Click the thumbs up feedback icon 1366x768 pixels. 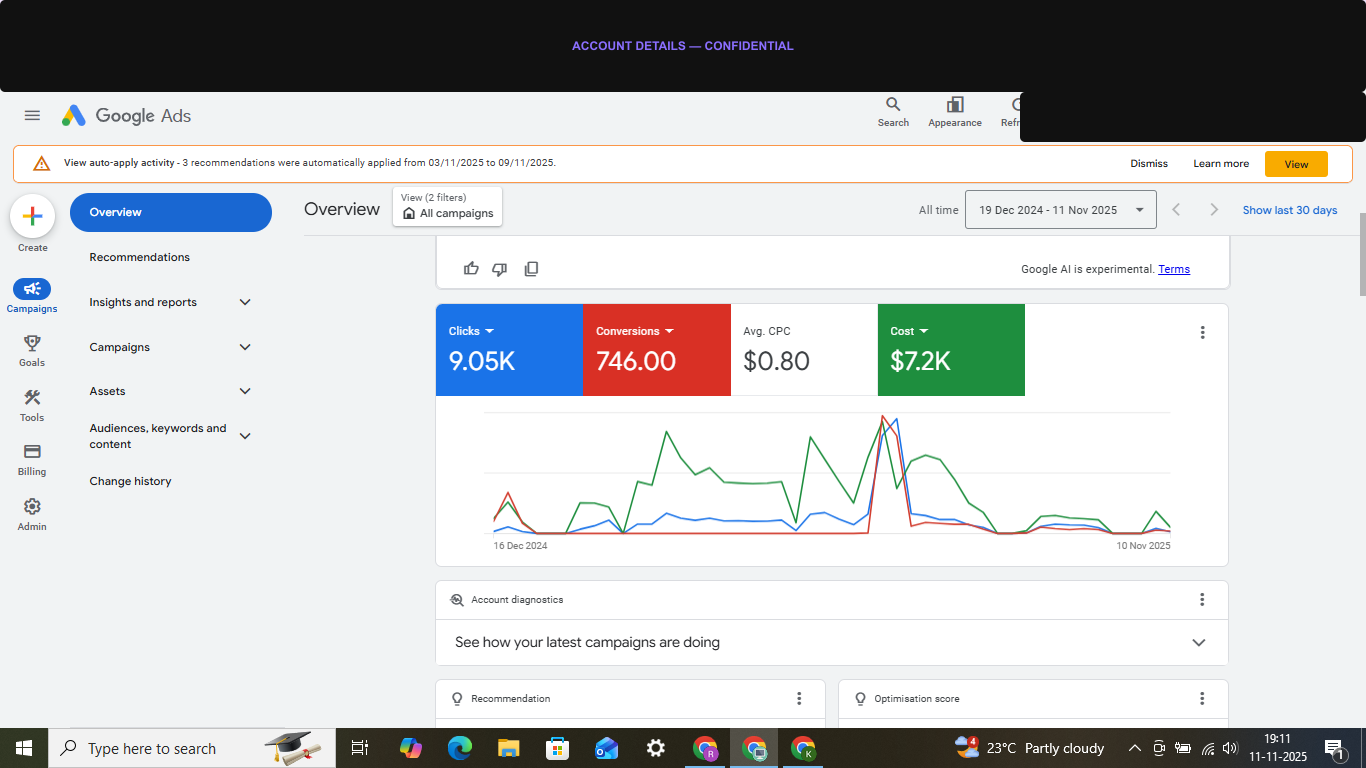(x=471, y=268)
